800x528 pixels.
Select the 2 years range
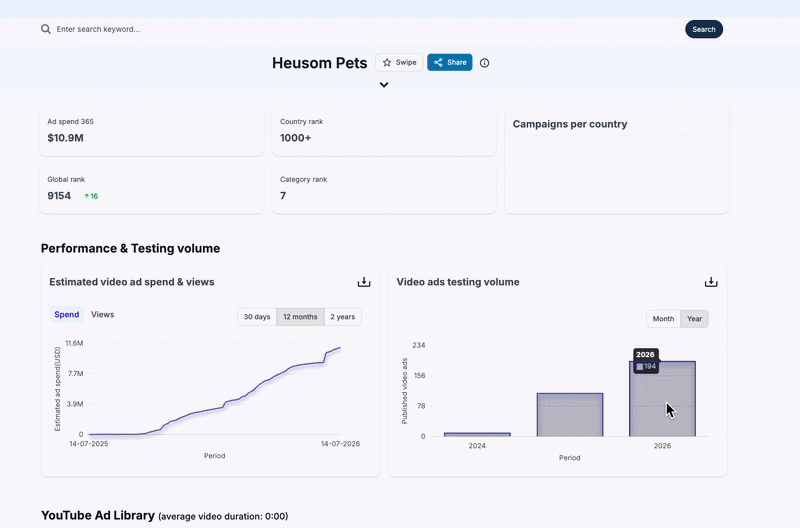tap(342, 317)
